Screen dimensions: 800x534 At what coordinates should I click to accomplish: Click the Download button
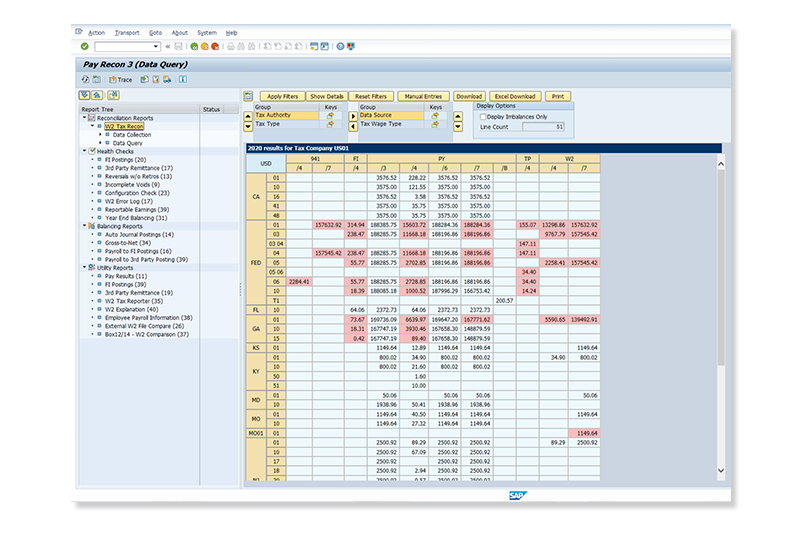click(469, 96)
